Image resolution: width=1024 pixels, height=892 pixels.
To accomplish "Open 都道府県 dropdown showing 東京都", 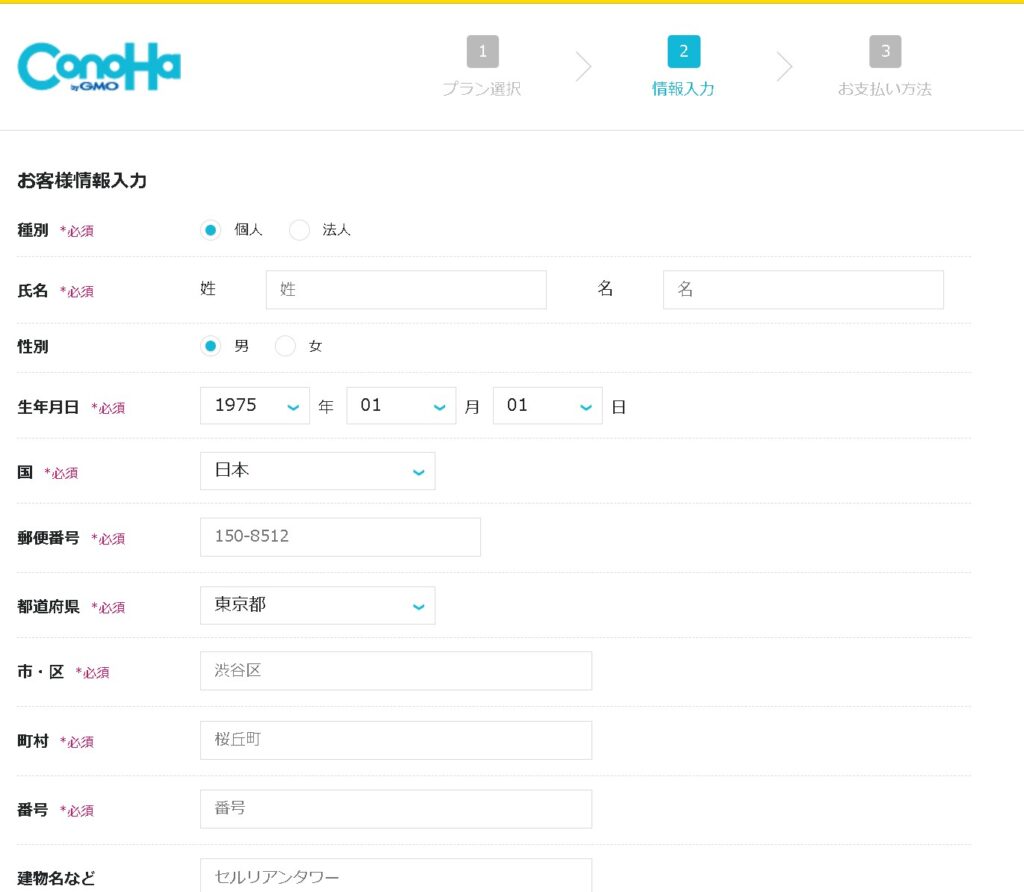I will coord(317,605).
